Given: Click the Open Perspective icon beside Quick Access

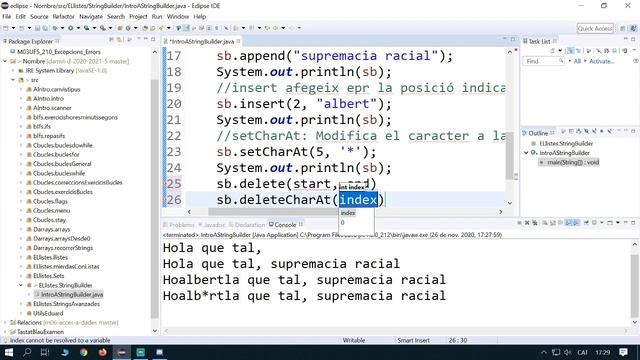Looking at the screenshot, I should [622, 28].
